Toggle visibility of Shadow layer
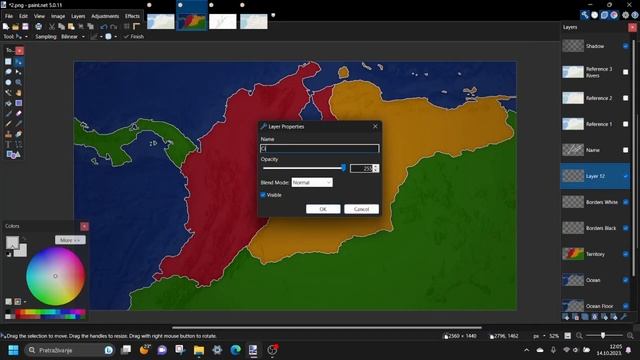640x360 pixels. [625, 46]
